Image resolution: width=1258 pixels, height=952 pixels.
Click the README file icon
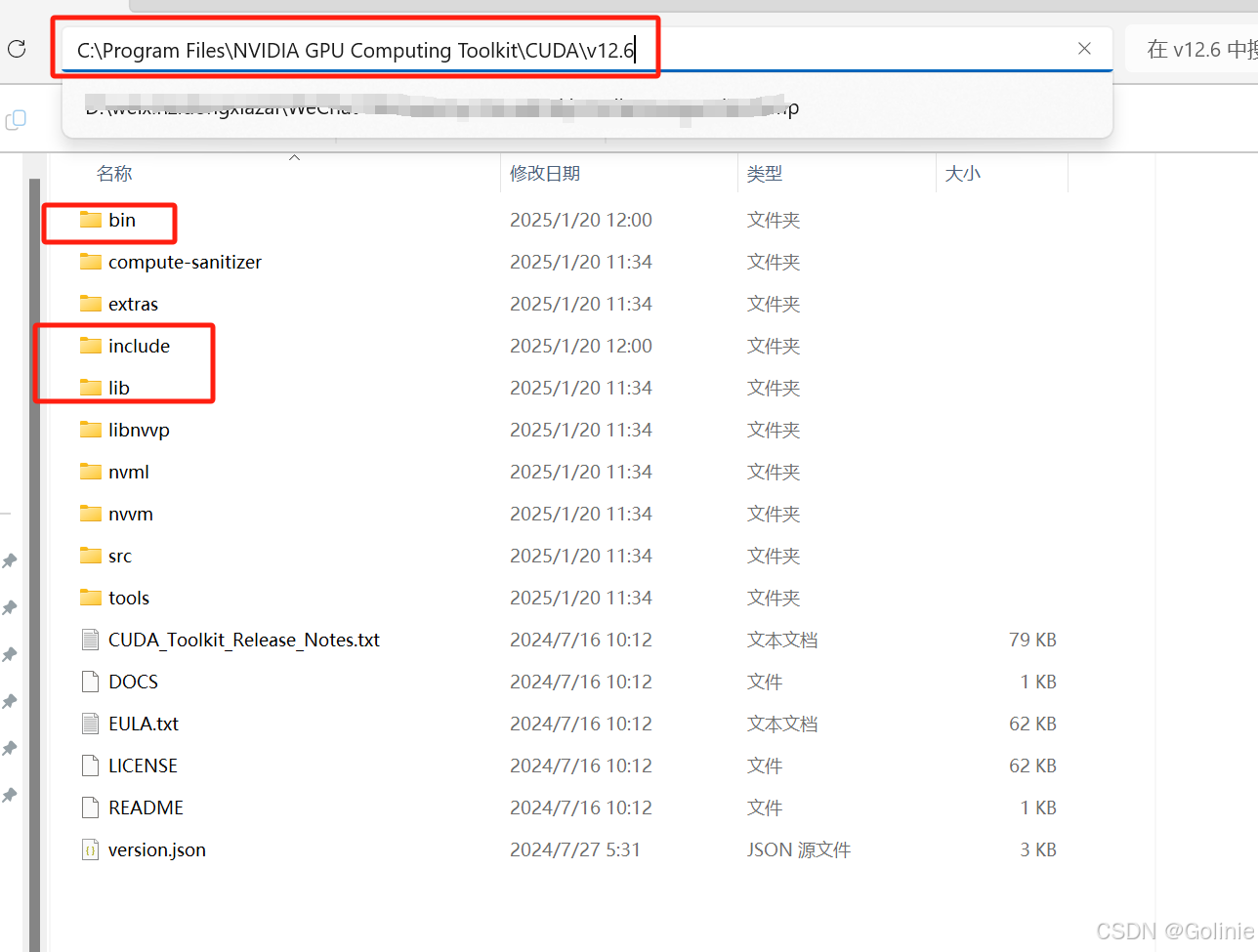pos(91,807)
